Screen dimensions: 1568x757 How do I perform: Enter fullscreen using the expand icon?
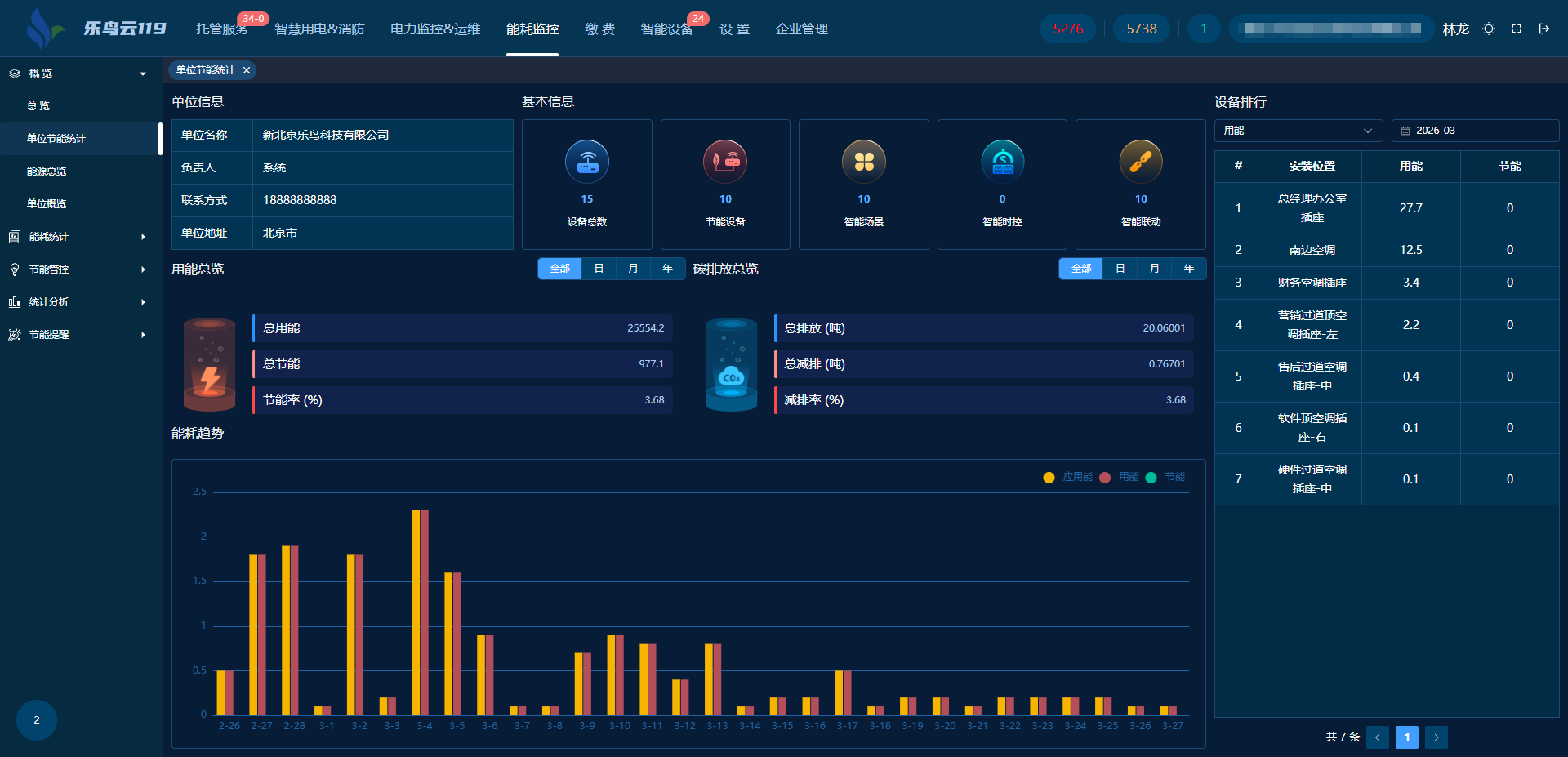click(x=1517, y=29)
